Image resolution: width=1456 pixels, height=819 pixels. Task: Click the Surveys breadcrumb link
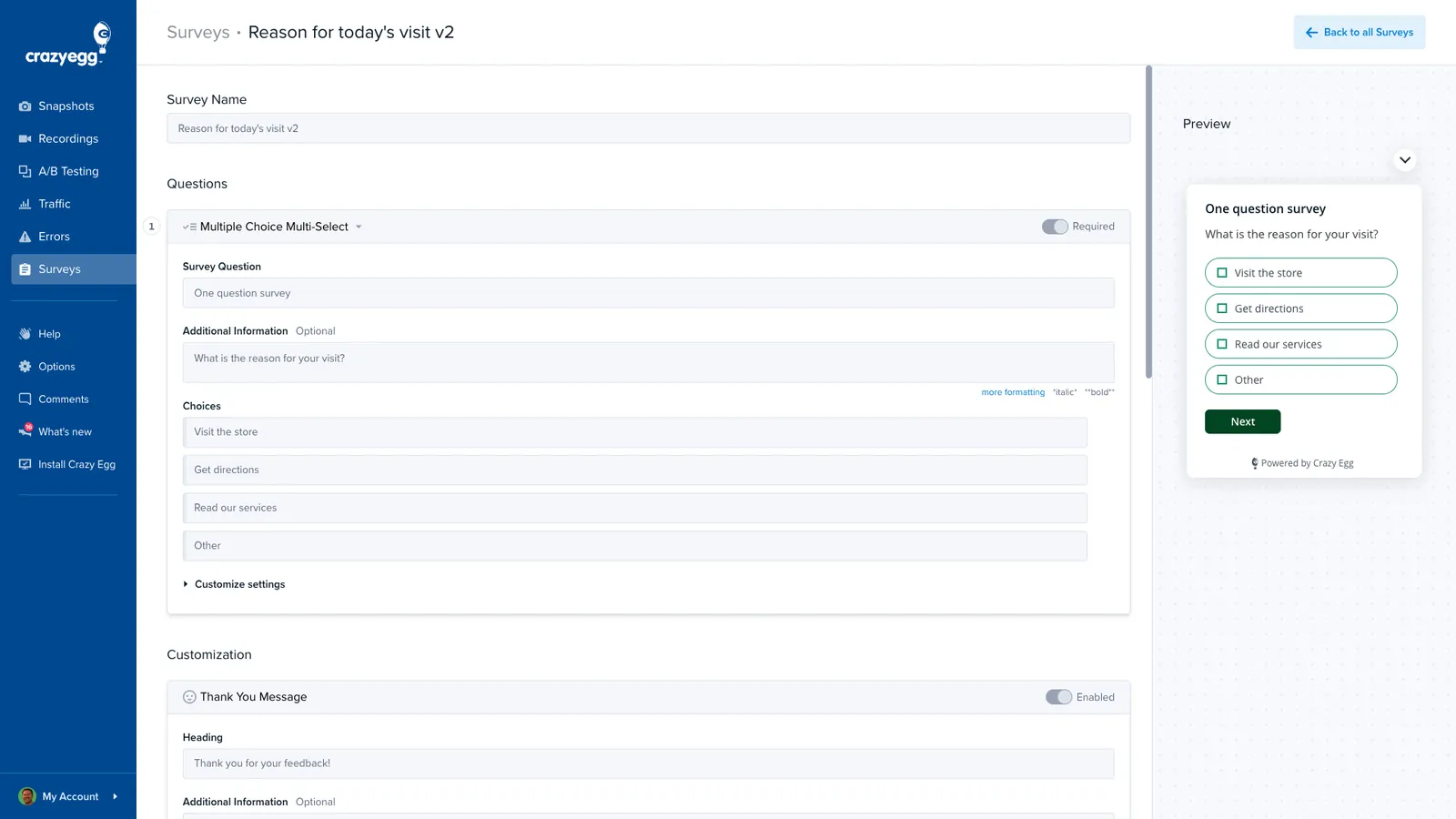(198, 32)
